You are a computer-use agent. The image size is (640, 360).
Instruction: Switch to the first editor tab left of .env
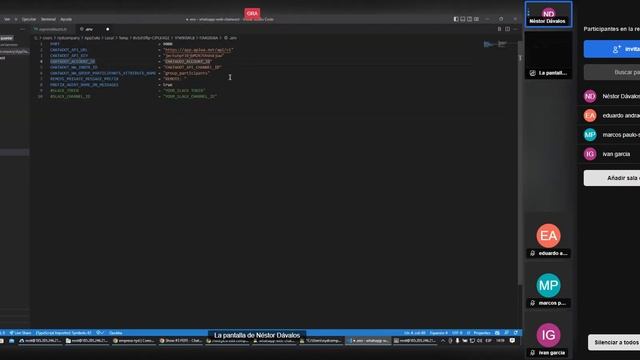53,29
